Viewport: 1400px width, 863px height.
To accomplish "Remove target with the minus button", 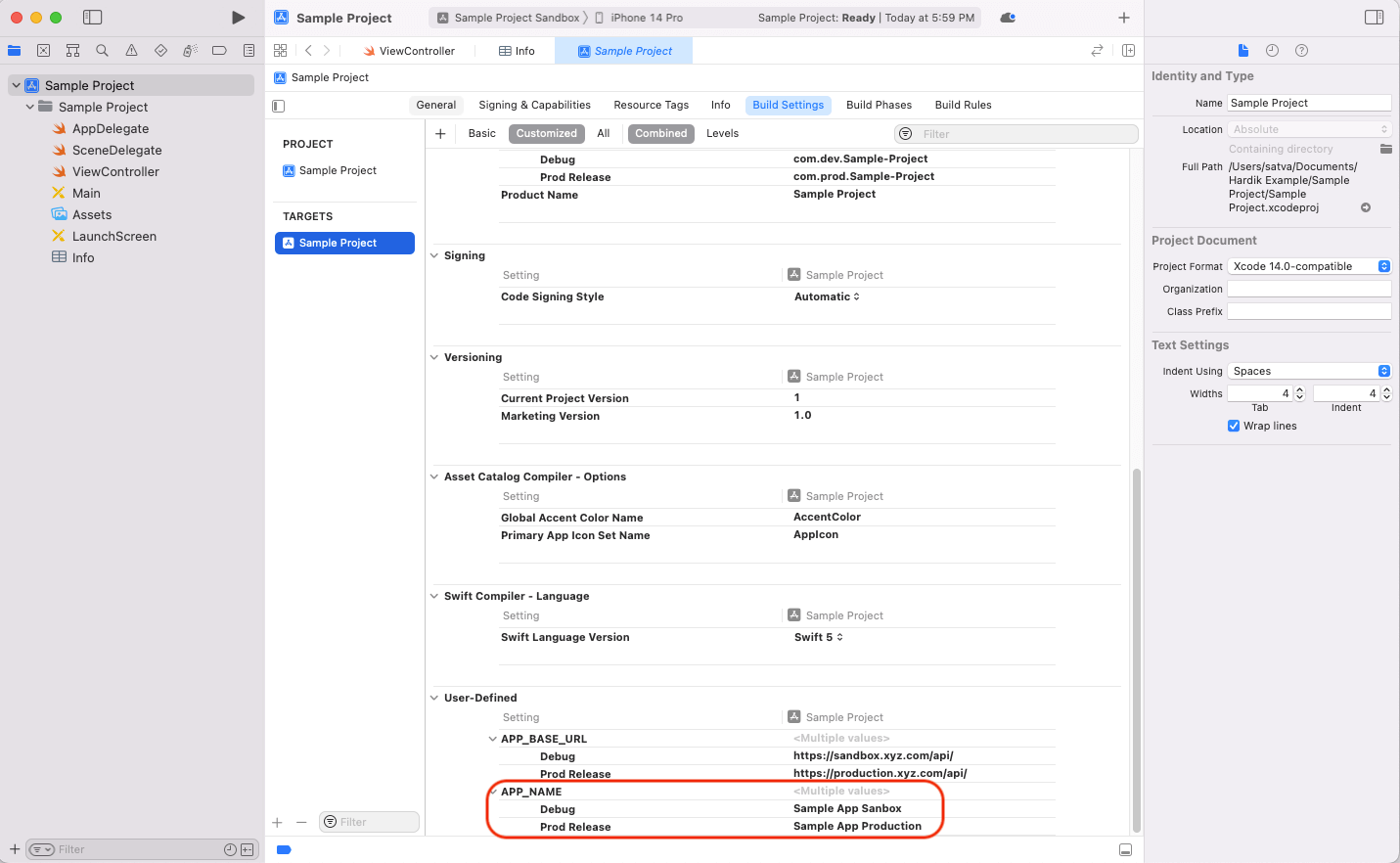I will [301, 823].
